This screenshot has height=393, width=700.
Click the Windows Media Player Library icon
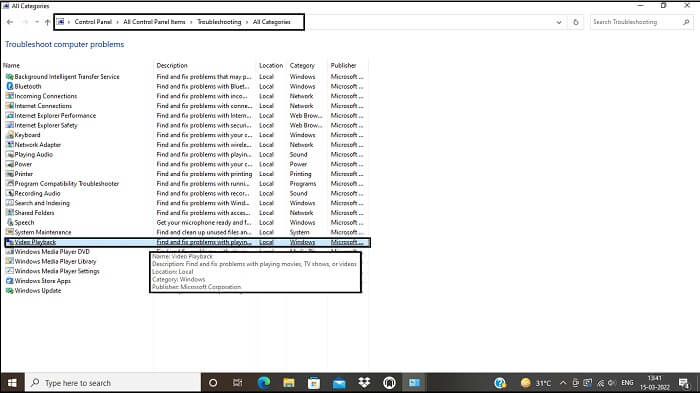coord(9,261)
